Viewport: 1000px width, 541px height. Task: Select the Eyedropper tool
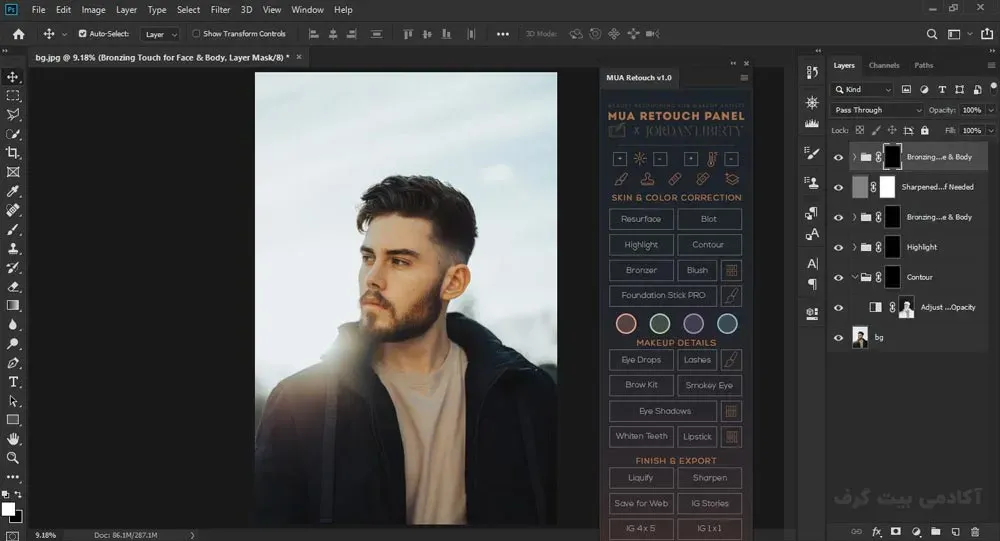(x=13, y=191)
